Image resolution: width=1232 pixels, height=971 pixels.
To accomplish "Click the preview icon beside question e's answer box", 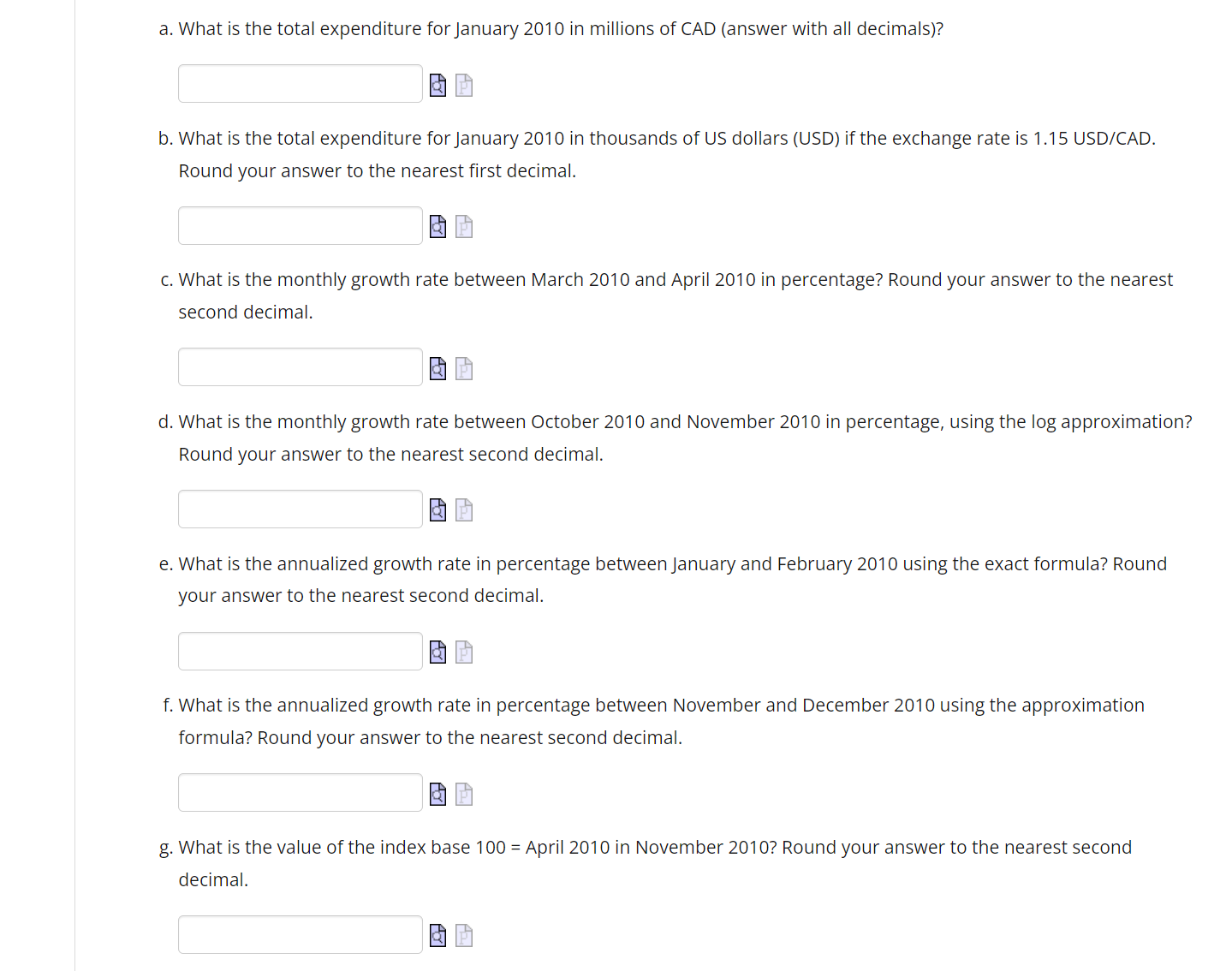I will 437,652.
